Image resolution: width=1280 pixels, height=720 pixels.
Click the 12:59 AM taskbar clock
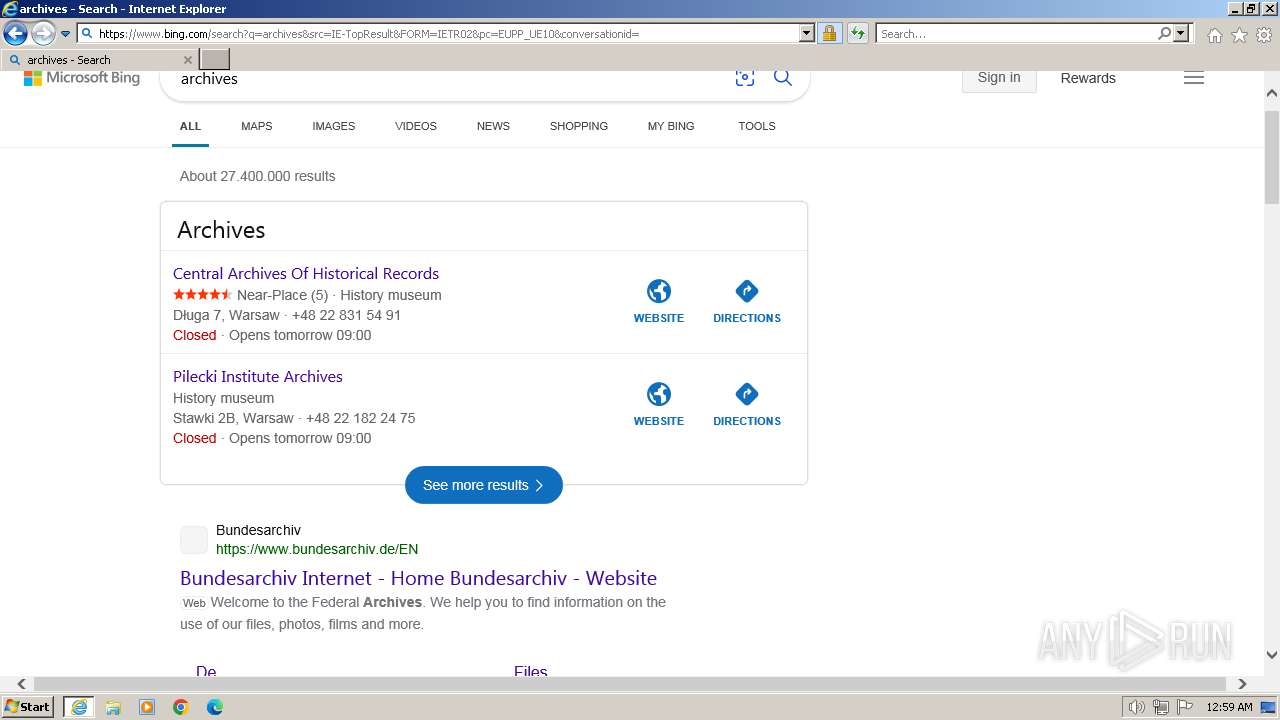click(1229, 707)
